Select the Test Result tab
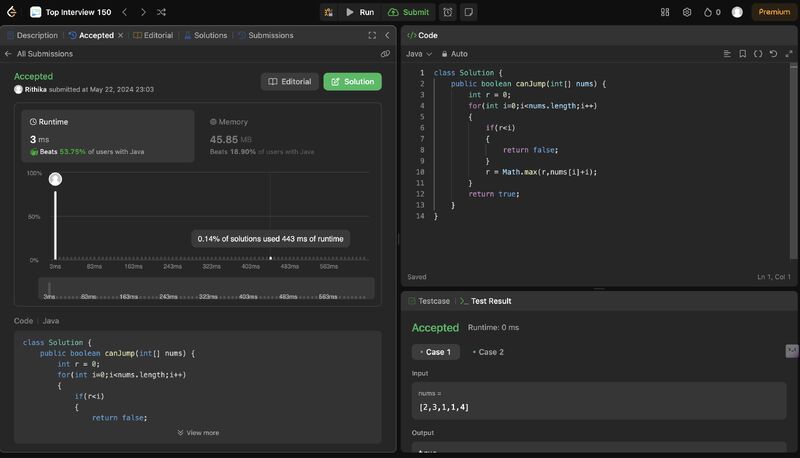The image size is (800, 458). (x=486, y=301)
